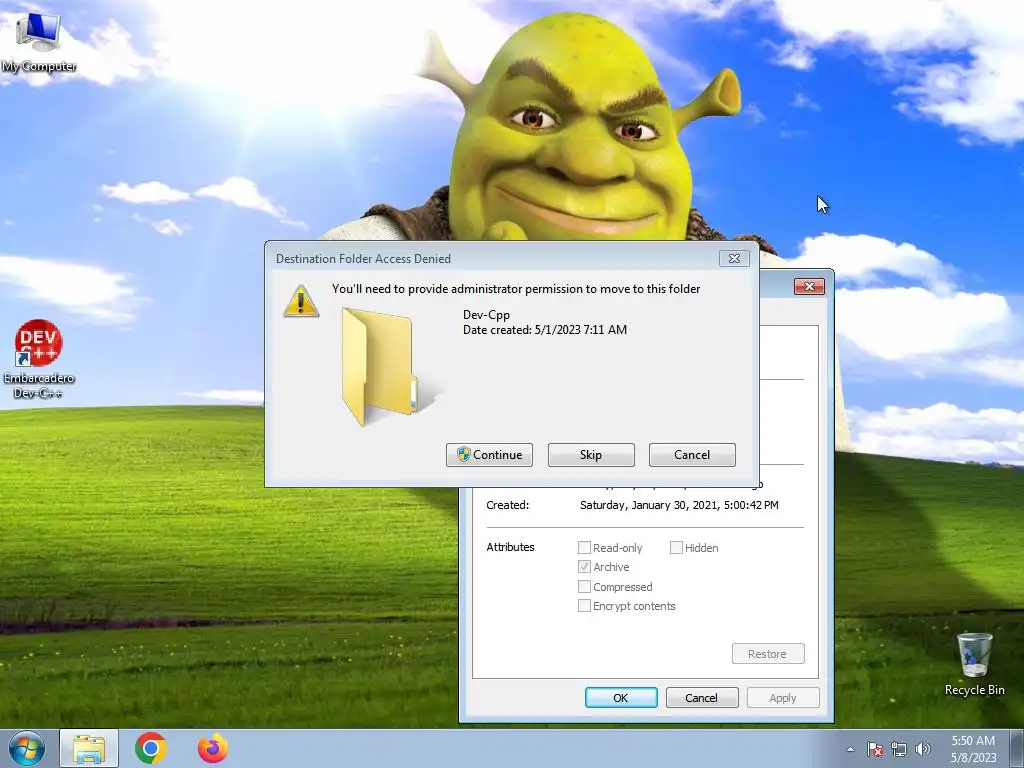The width and height of the screenshot is (1024, 768).
Task: Click the yellow warning triangle in the dialog
Action: coord(301,302)
